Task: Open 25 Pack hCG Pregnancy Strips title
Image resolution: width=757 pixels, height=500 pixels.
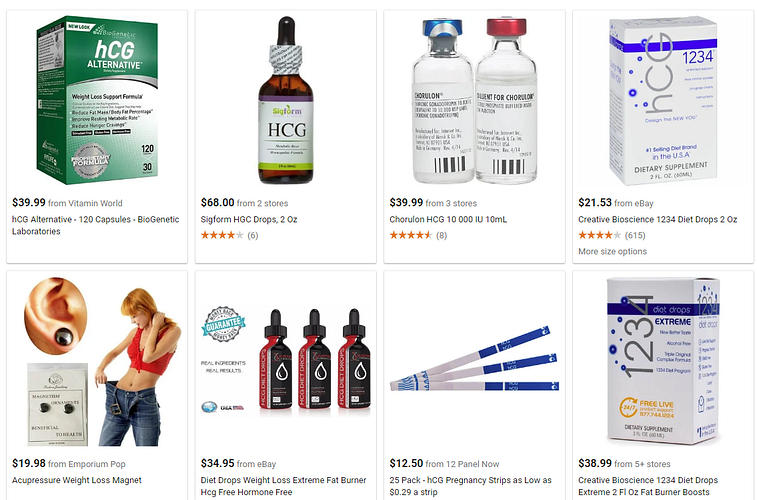Action: click(x=470, y=486)
